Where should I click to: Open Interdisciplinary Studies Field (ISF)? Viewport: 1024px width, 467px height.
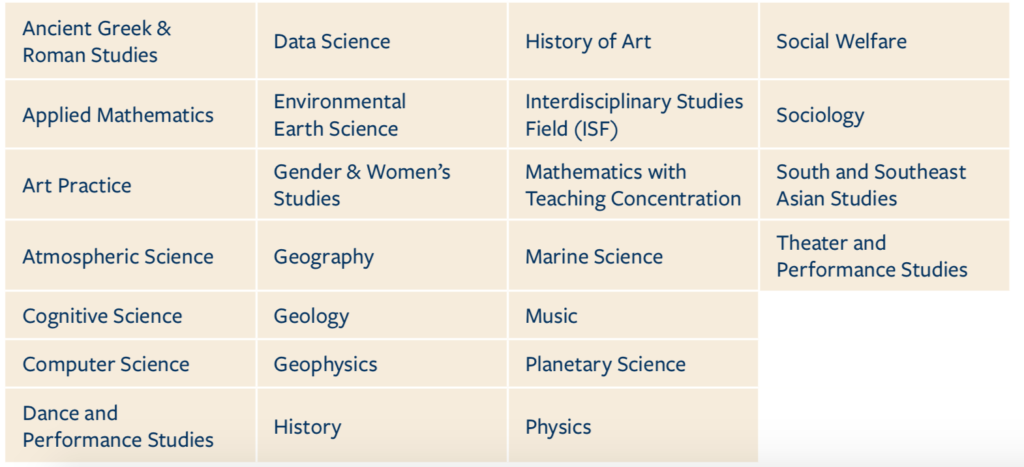633,115
